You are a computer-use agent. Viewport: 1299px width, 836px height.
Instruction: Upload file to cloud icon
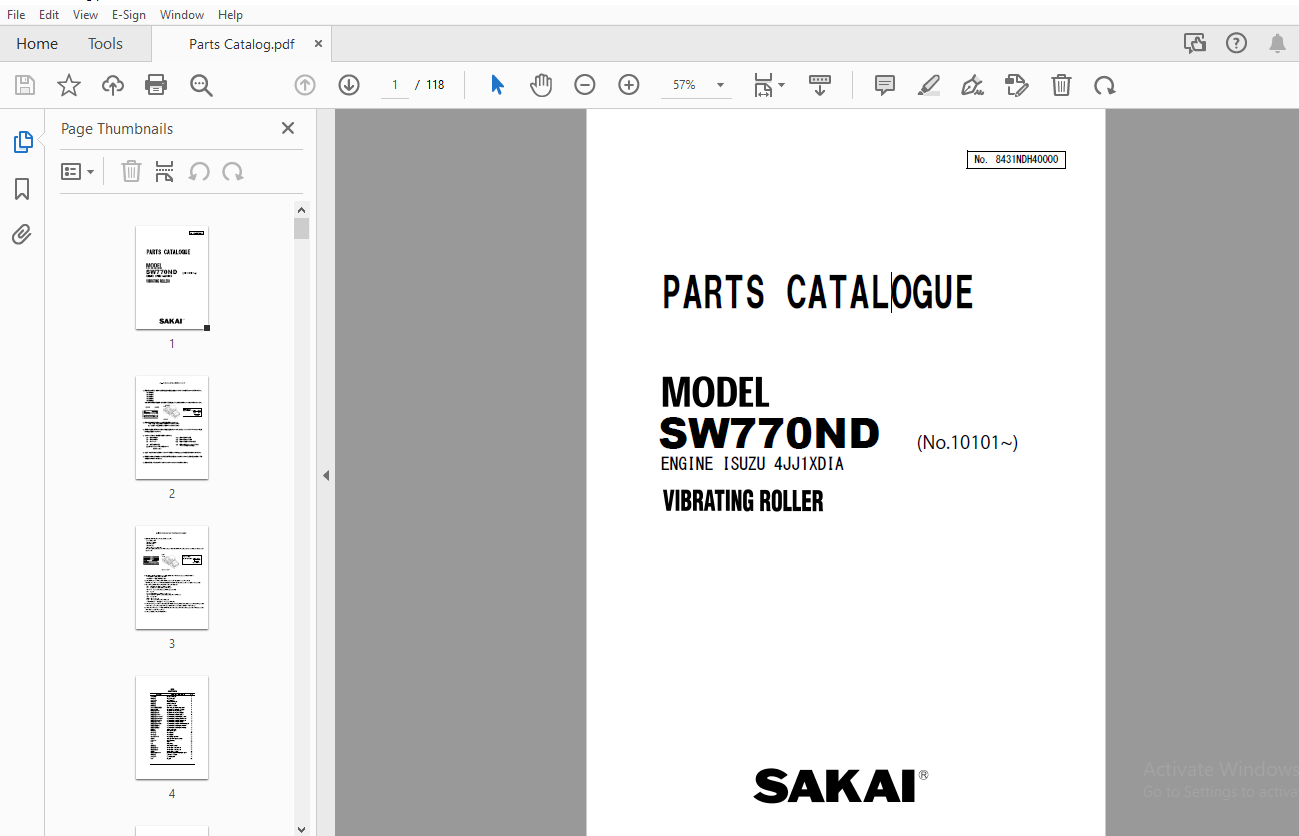point(113,85)
